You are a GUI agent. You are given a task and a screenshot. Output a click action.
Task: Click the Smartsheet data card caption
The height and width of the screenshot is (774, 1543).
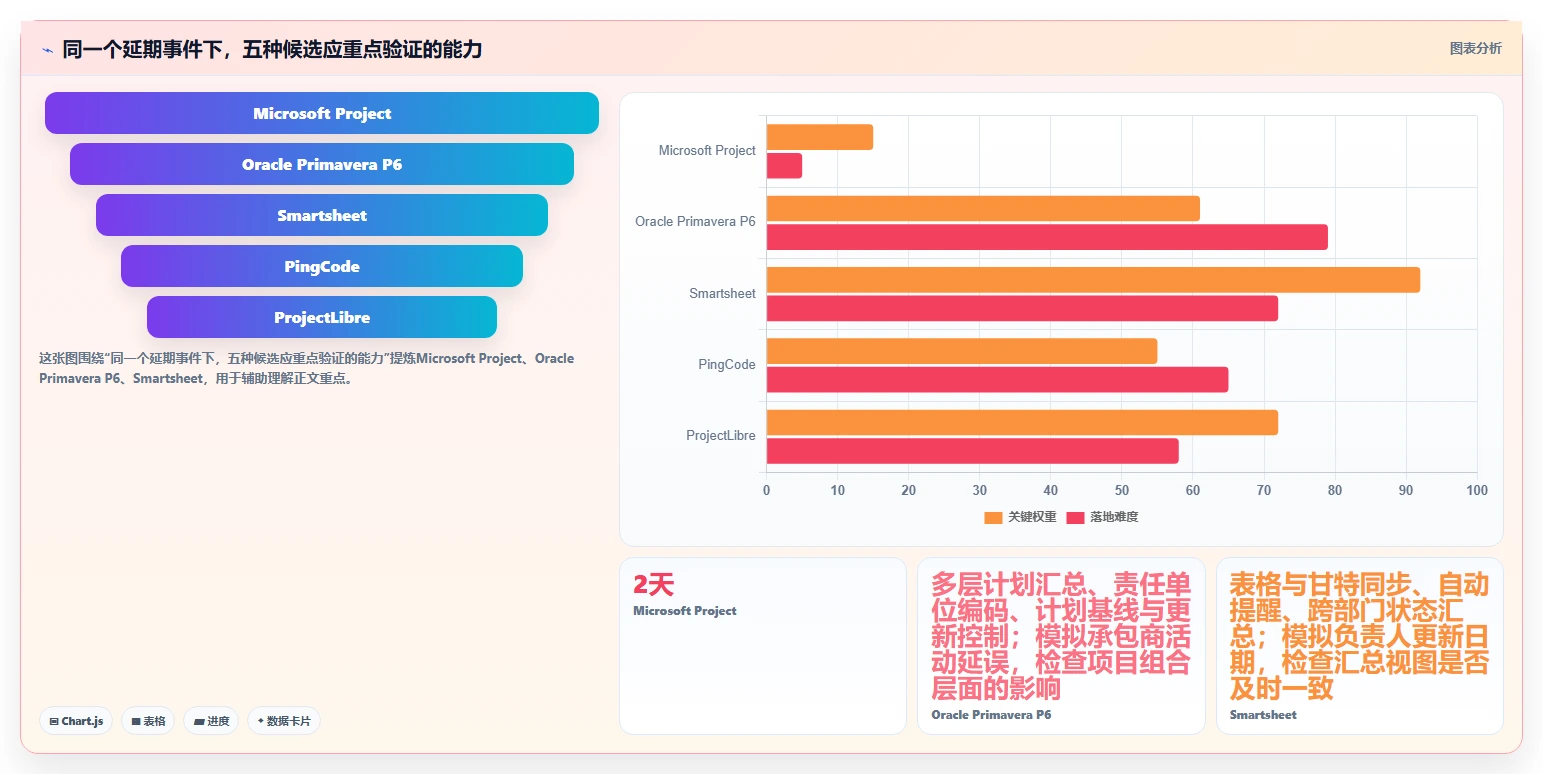pyautogui.click(x=1263, y=715)
